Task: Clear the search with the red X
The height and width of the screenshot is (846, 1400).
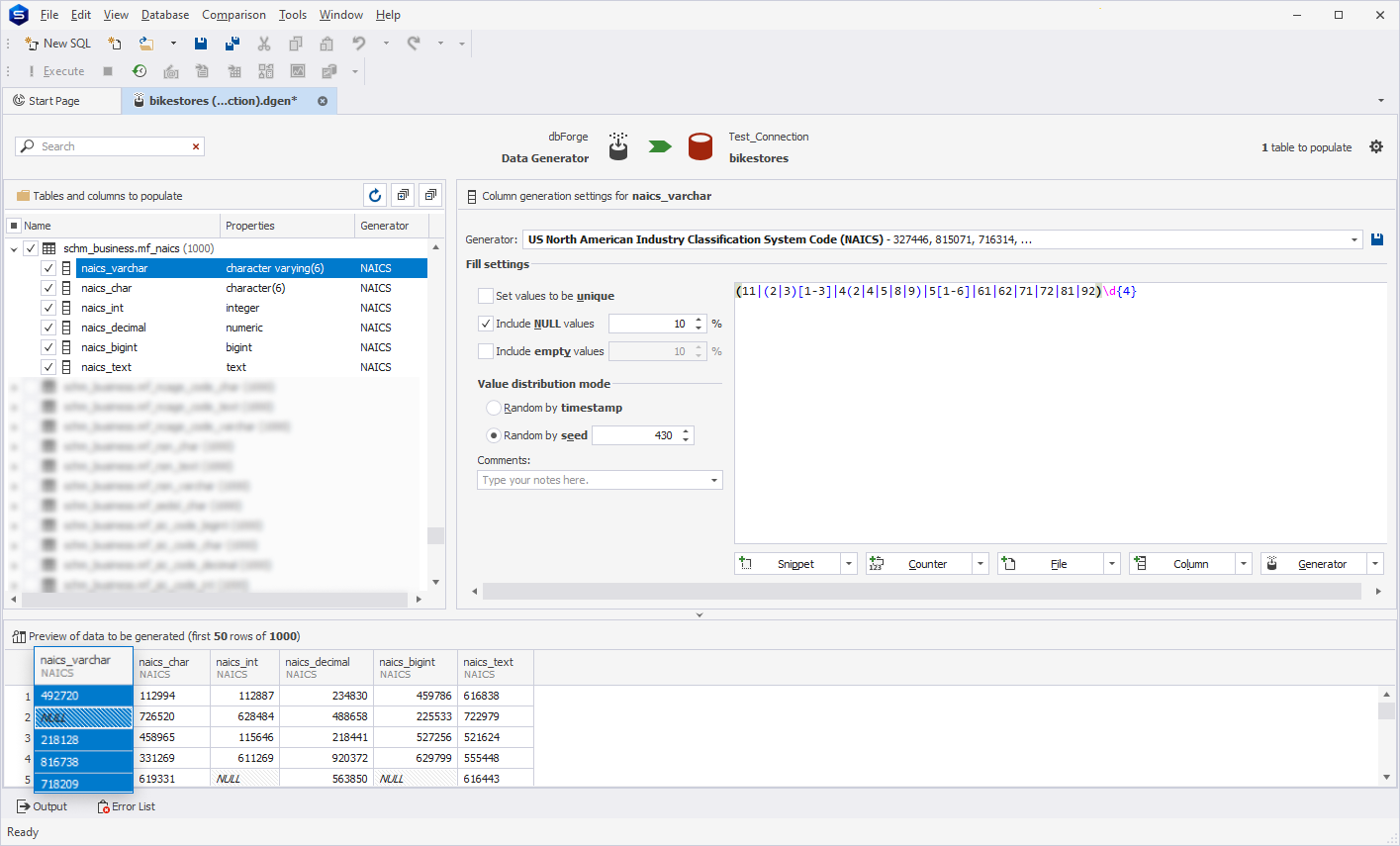Action: point(196,146)
